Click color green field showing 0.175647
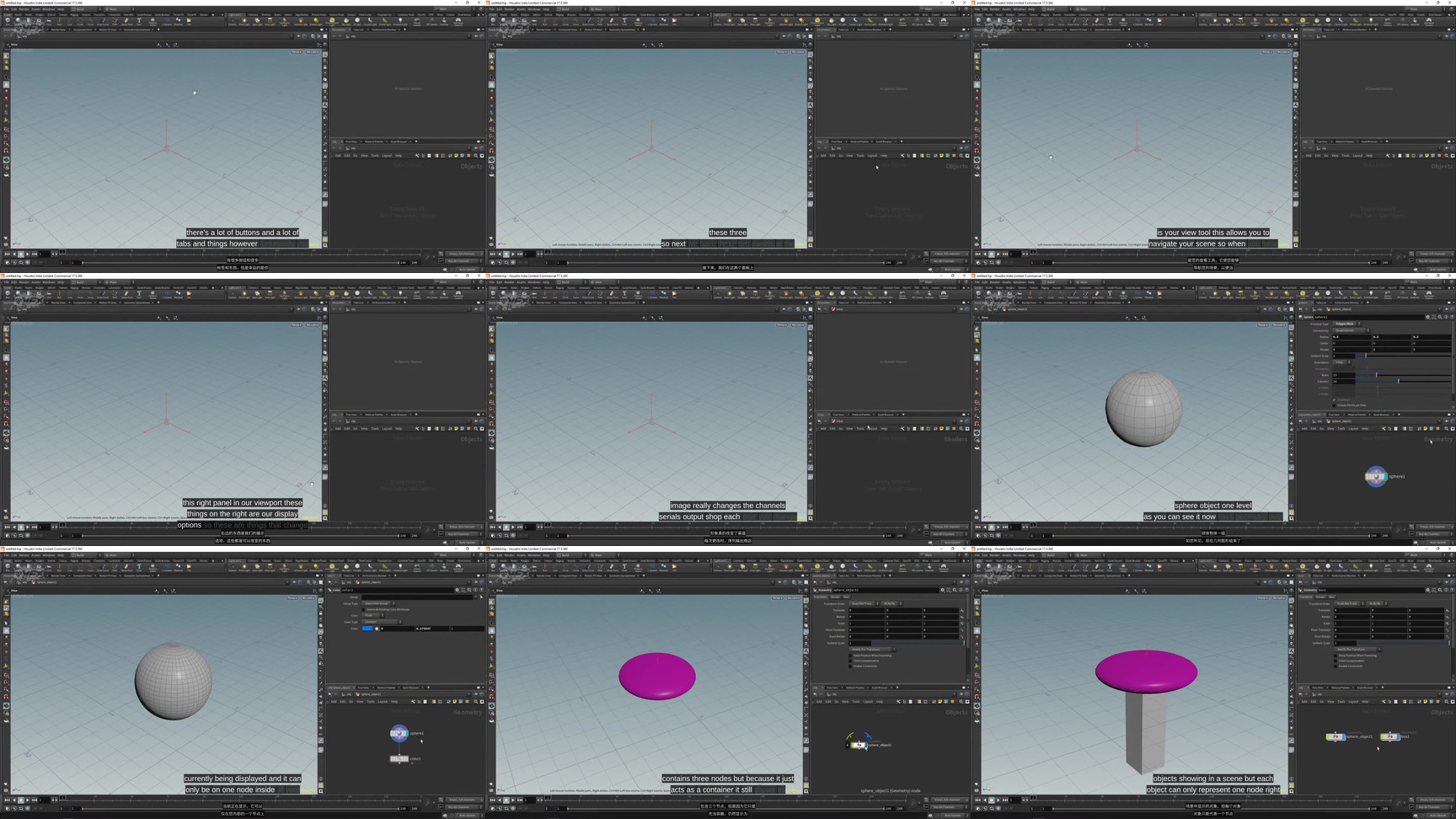 [x=432, y=629]
